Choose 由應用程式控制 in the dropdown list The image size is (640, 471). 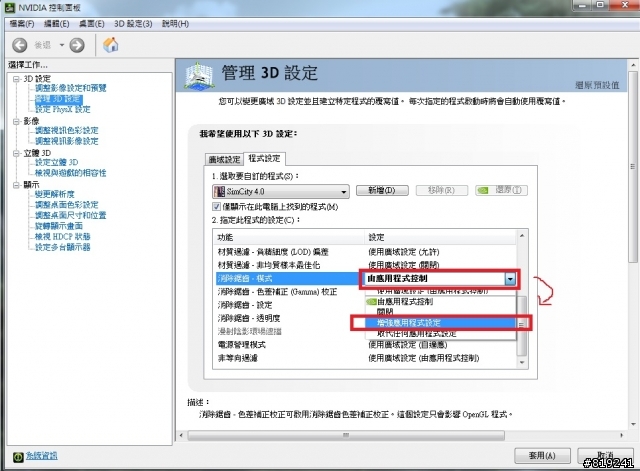pyautogui.click(x=441, y=302)
